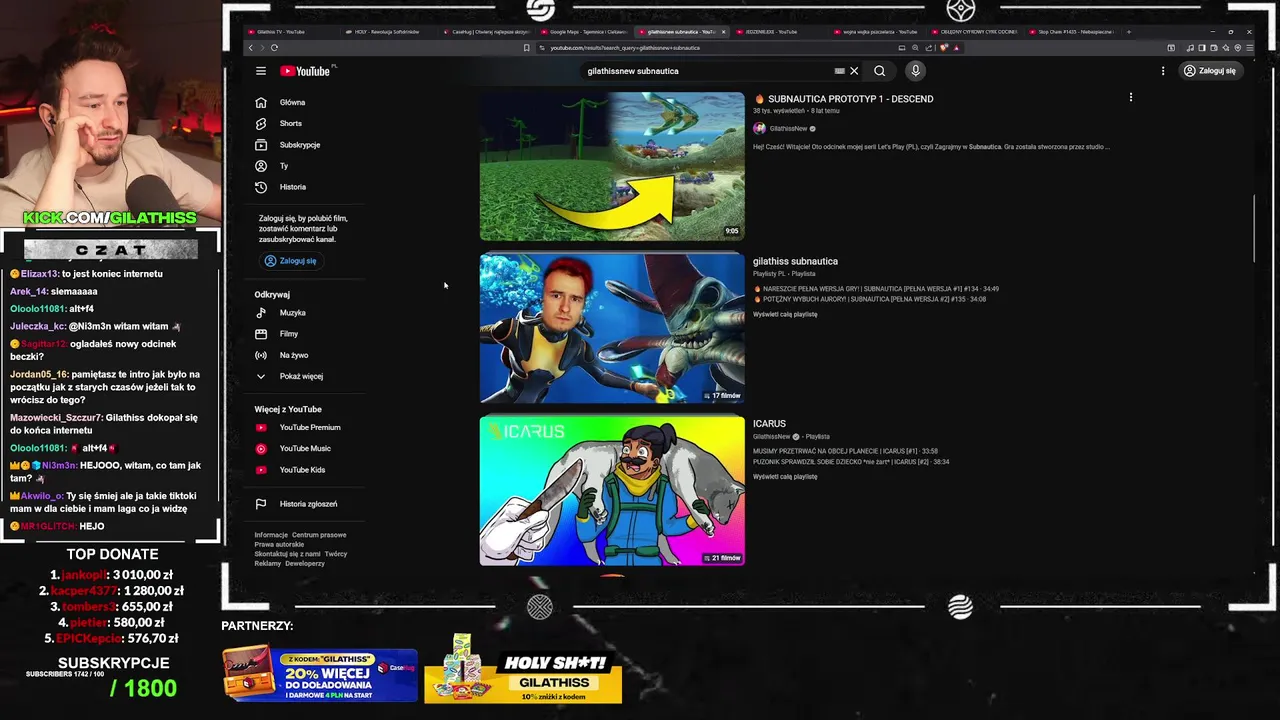The image size is (1280, 720).
Task: Click sidebar Zaloguj się button
Action: [x=291, y=261]
